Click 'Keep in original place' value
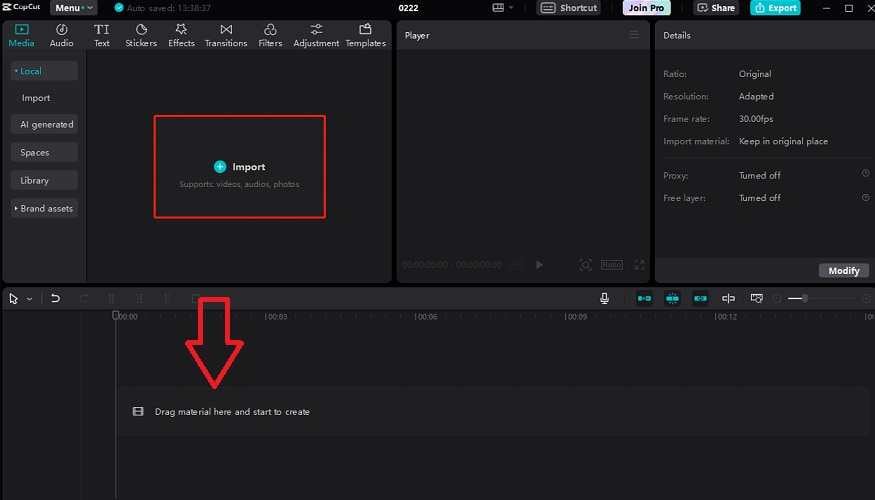The height and width of the screenshot is (500, 875). [783, 141]
